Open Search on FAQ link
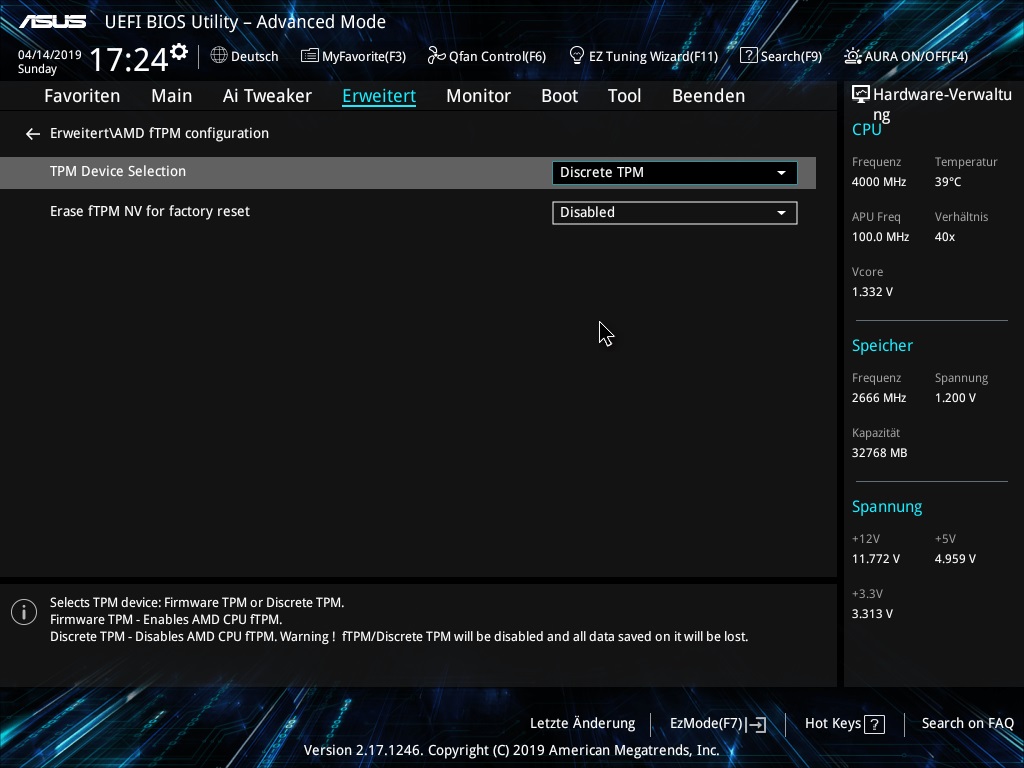The height and width of the screenshot is (768, 1024). [967, 723]
